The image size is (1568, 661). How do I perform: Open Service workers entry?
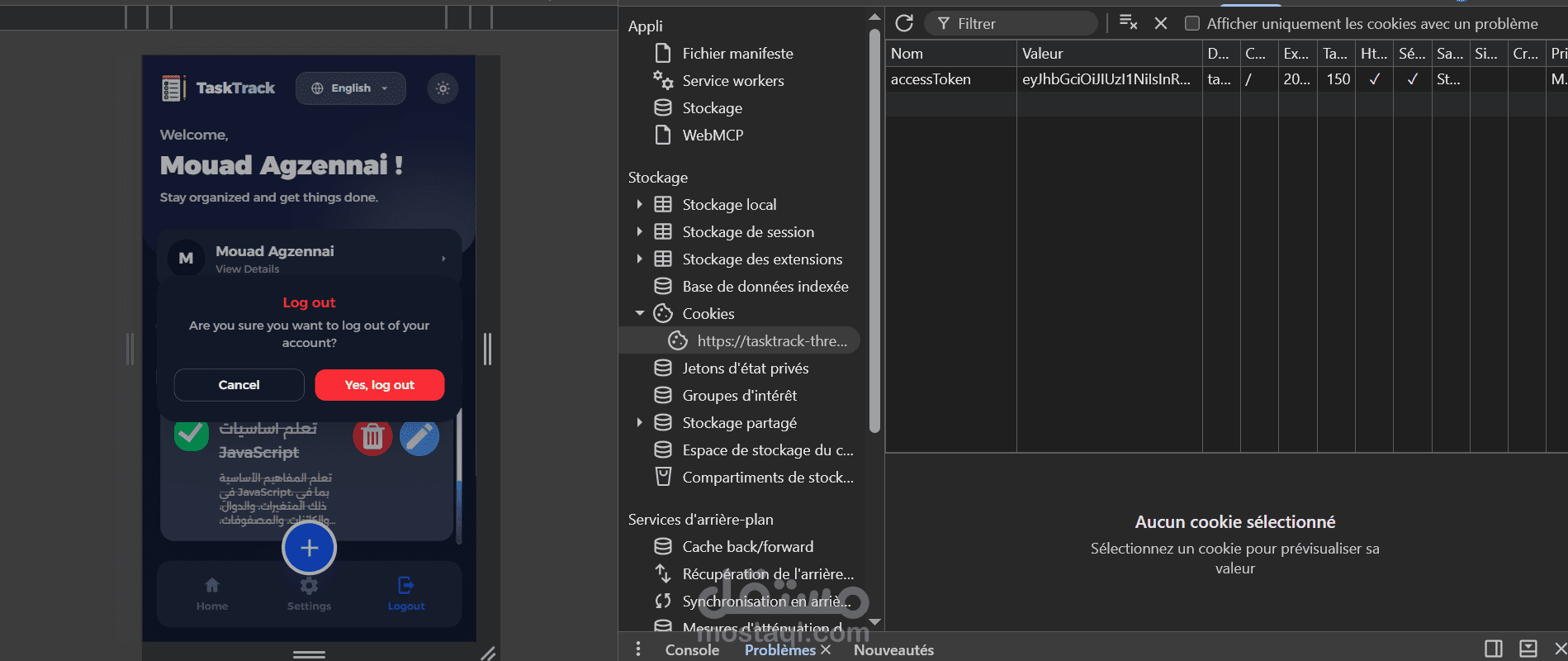click(733, 81)
